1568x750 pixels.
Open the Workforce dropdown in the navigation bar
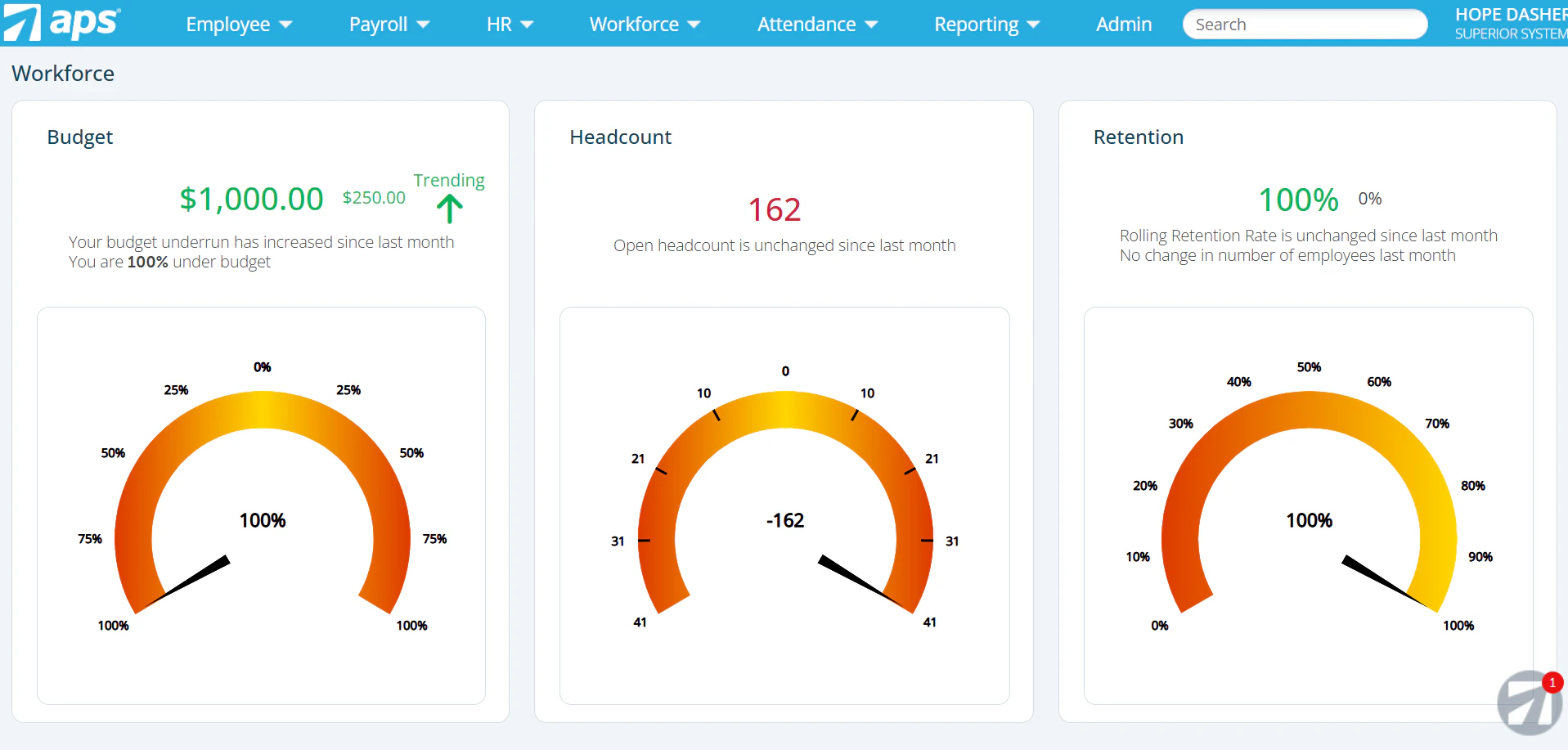[644, 24]
